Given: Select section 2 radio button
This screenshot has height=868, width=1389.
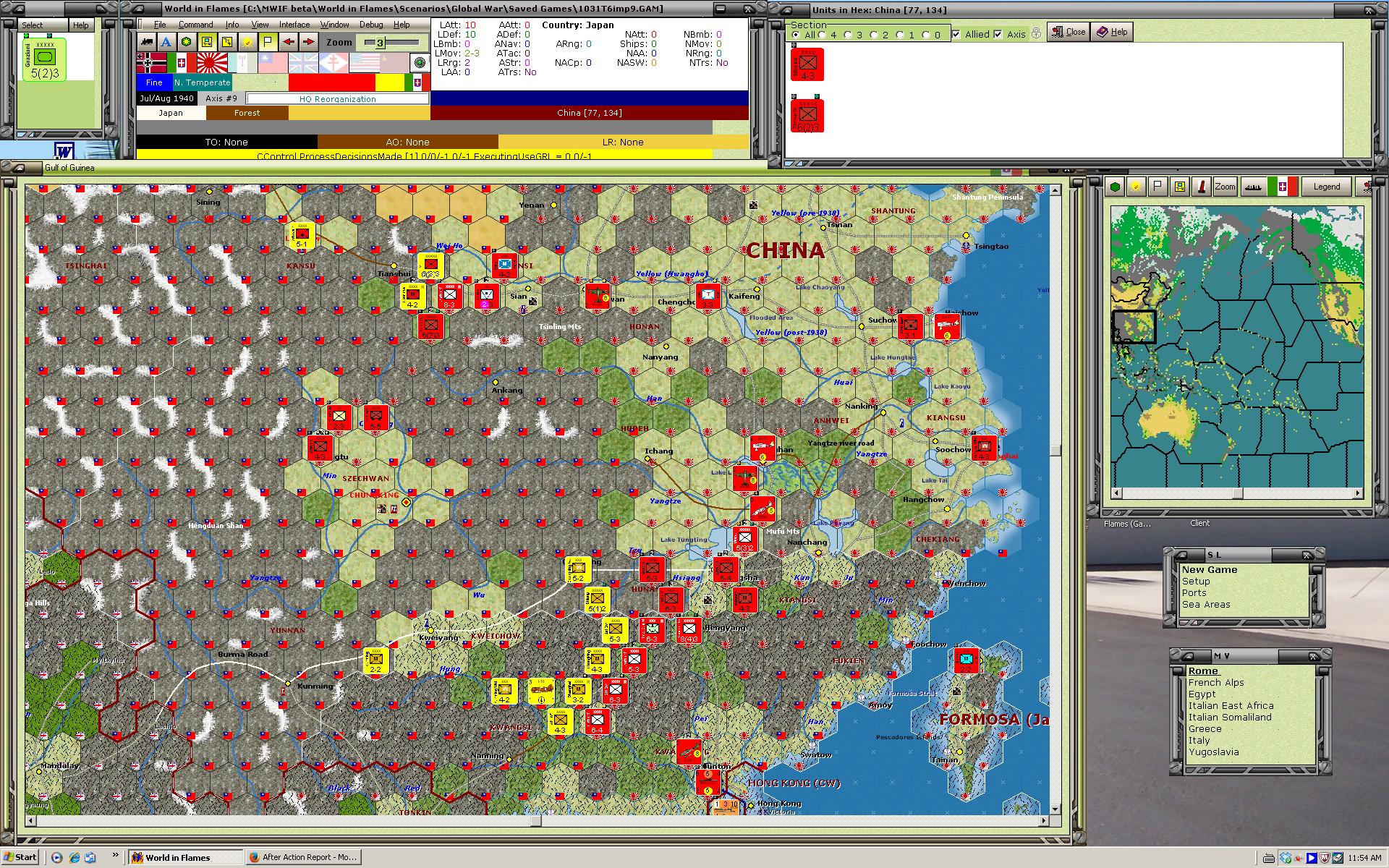Looking at the screenshot, I should point(875,35).
